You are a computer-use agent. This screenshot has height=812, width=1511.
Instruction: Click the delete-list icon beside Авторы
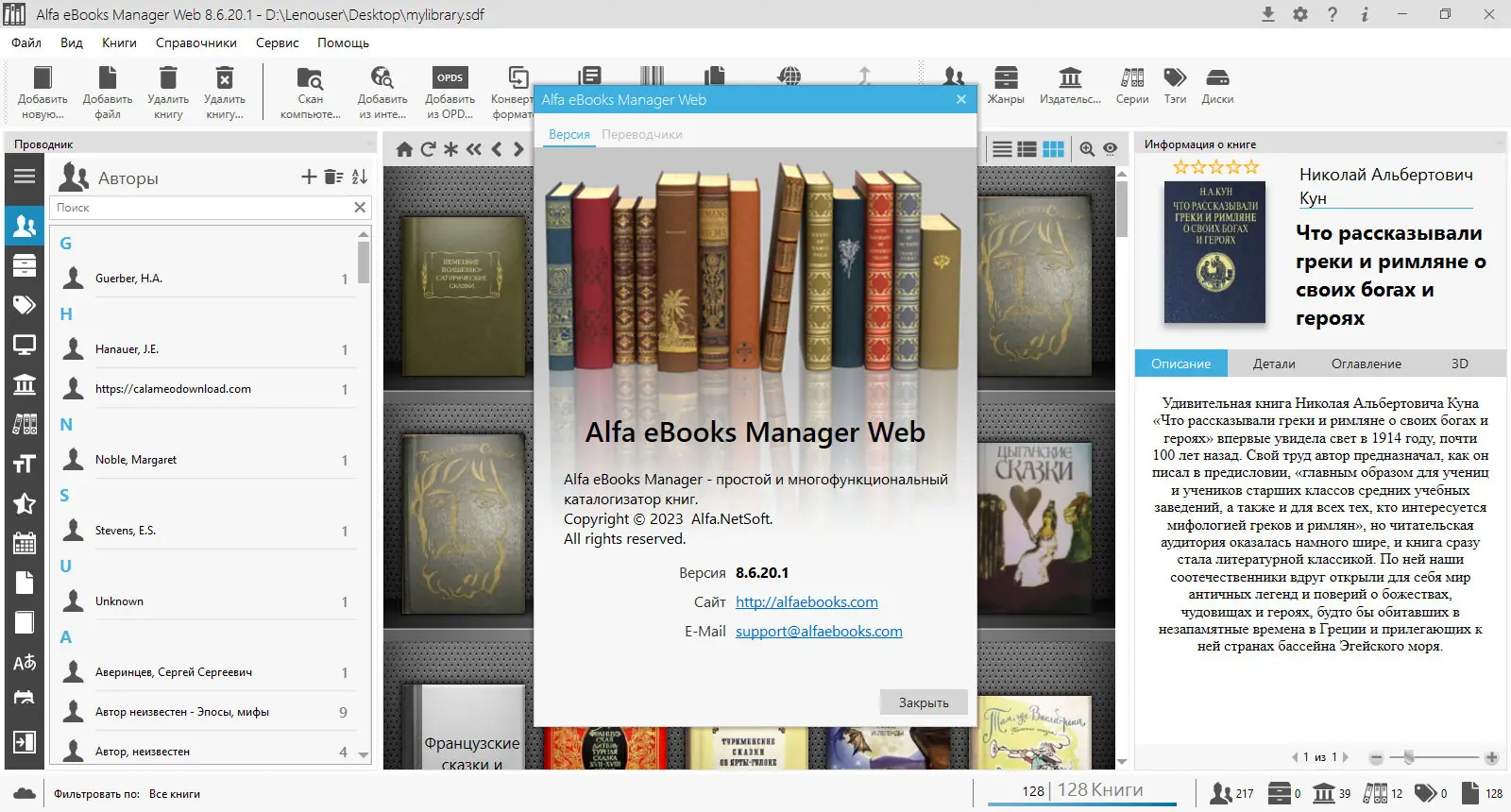tap(333, 177)
